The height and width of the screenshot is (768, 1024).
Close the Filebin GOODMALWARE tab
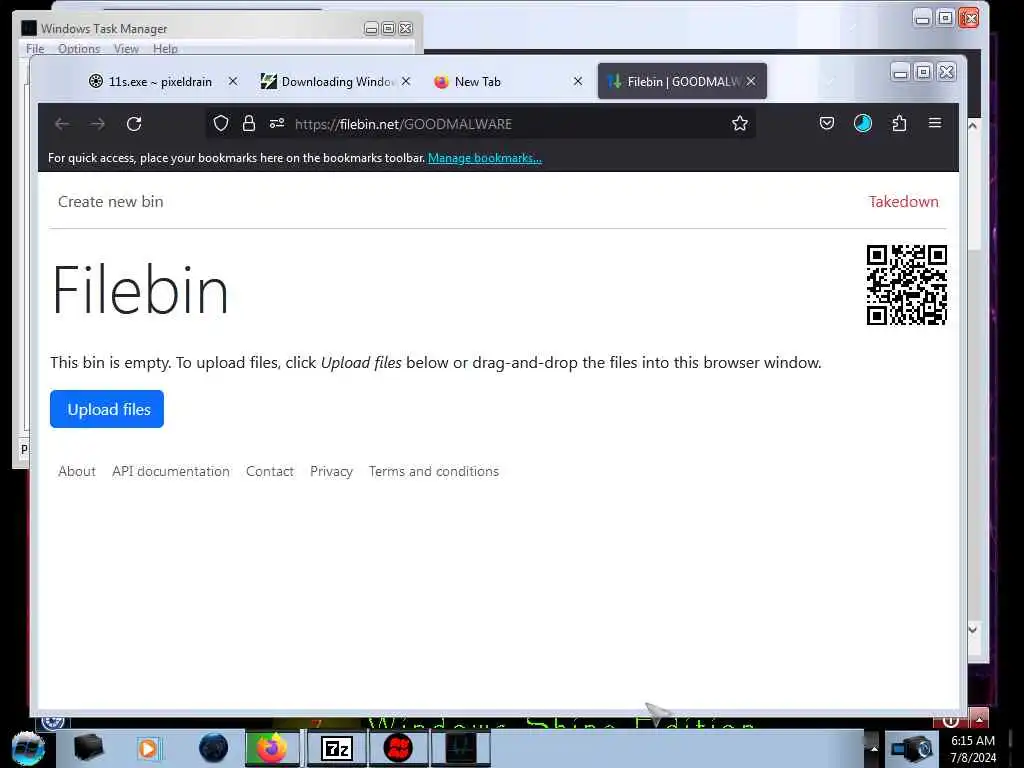tap(751, 81)
